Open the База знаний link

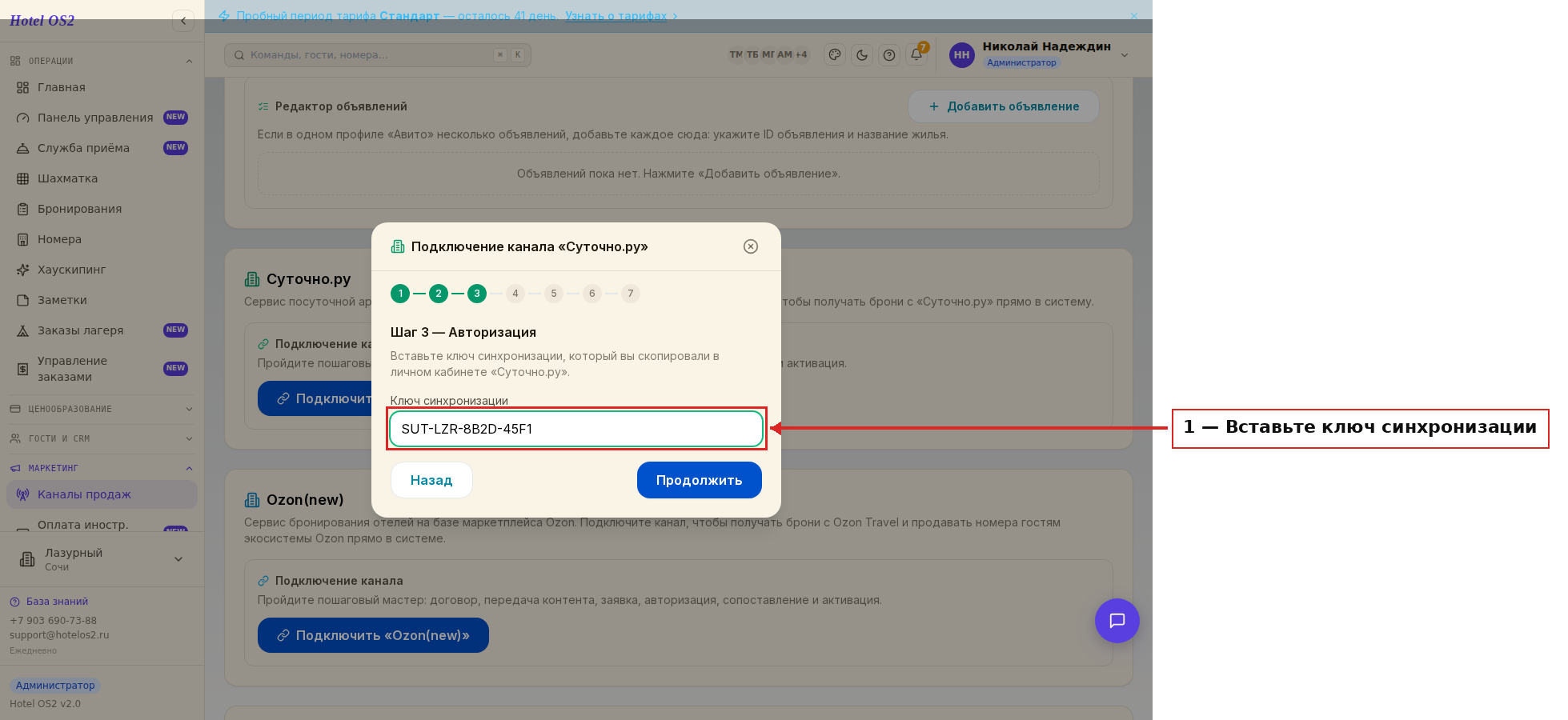pyautogui.click(x=49, y=602)
